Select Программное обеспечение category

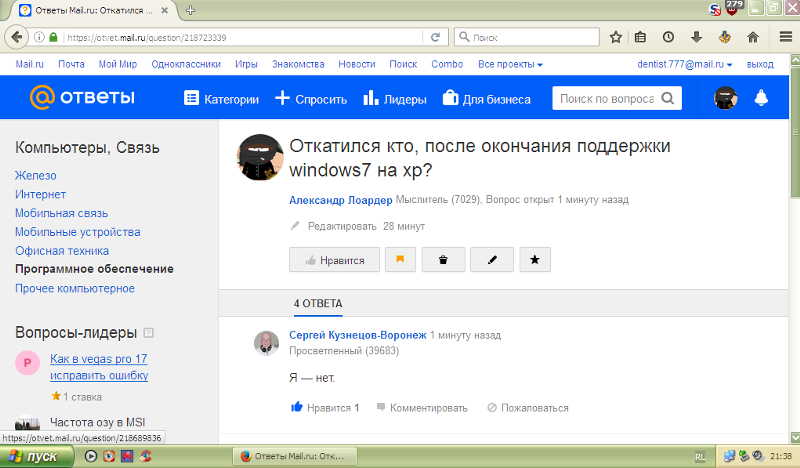(94, 269)
